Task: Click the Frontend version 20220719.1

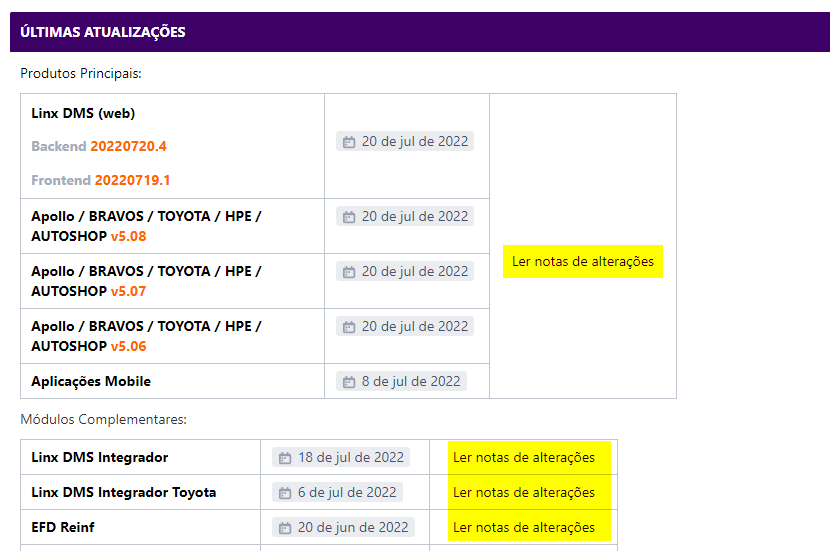Action: pos(132,180)
